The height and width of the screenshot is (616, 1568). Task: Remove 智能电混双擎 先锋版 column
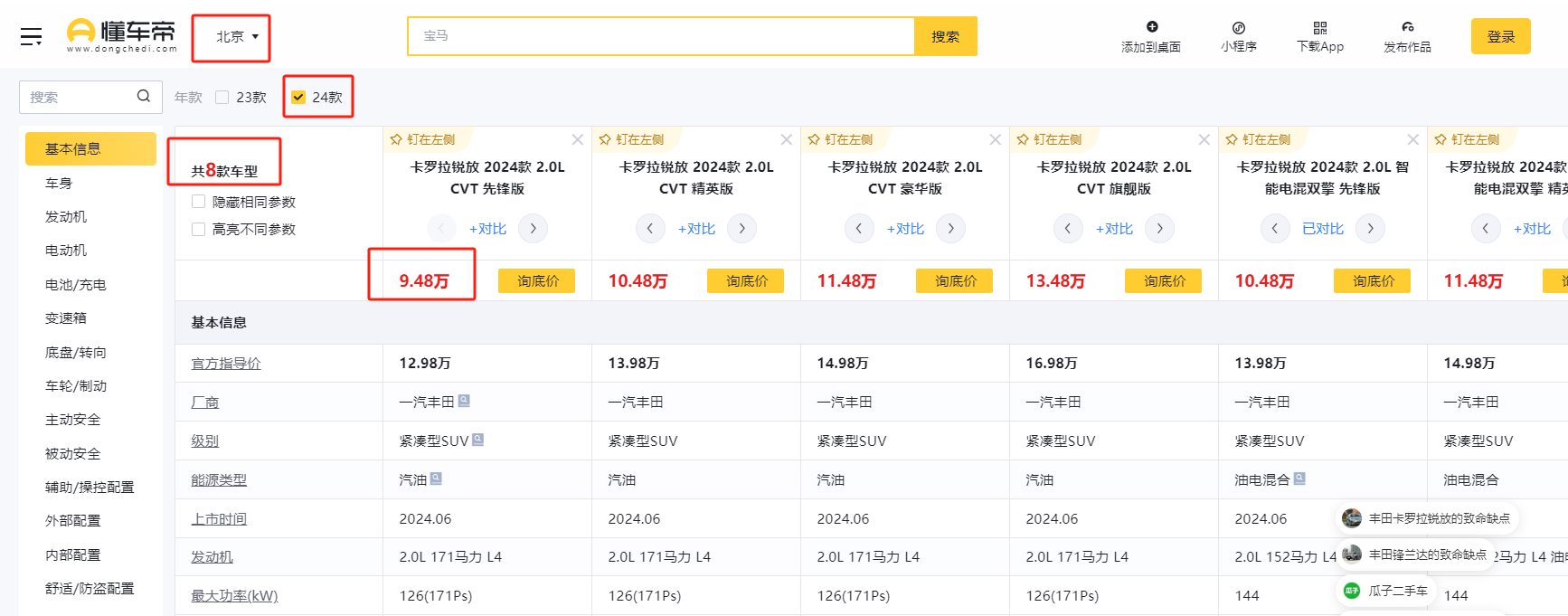click(1413, 139)
